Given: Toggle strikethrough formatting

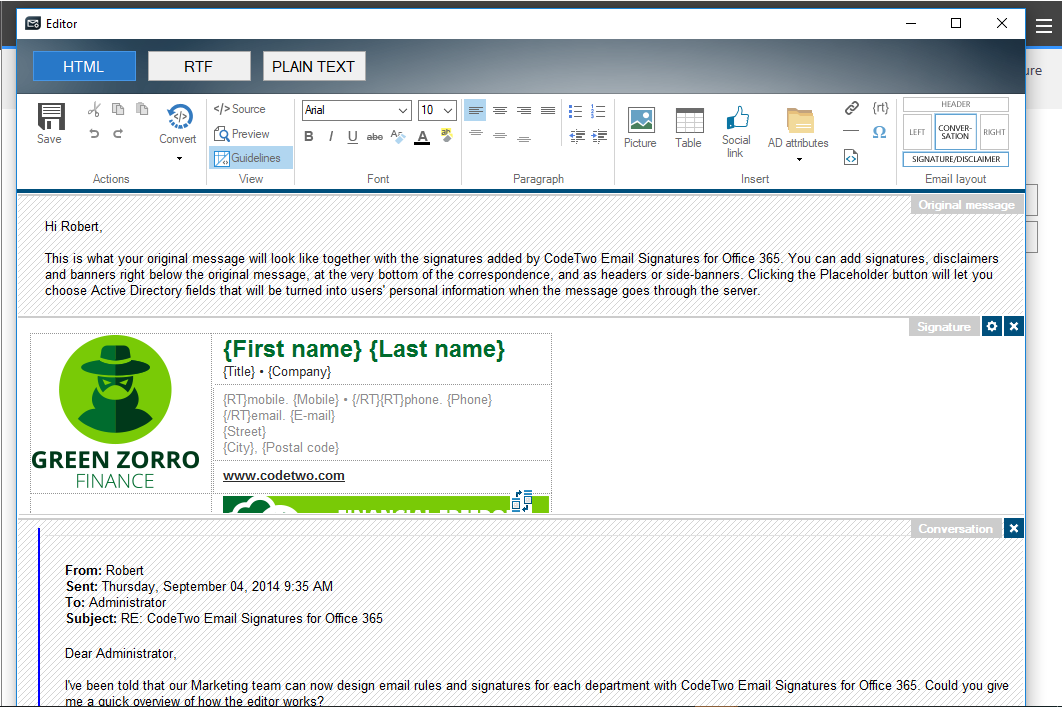Looking at the screenshot, I should pos(375,136).
